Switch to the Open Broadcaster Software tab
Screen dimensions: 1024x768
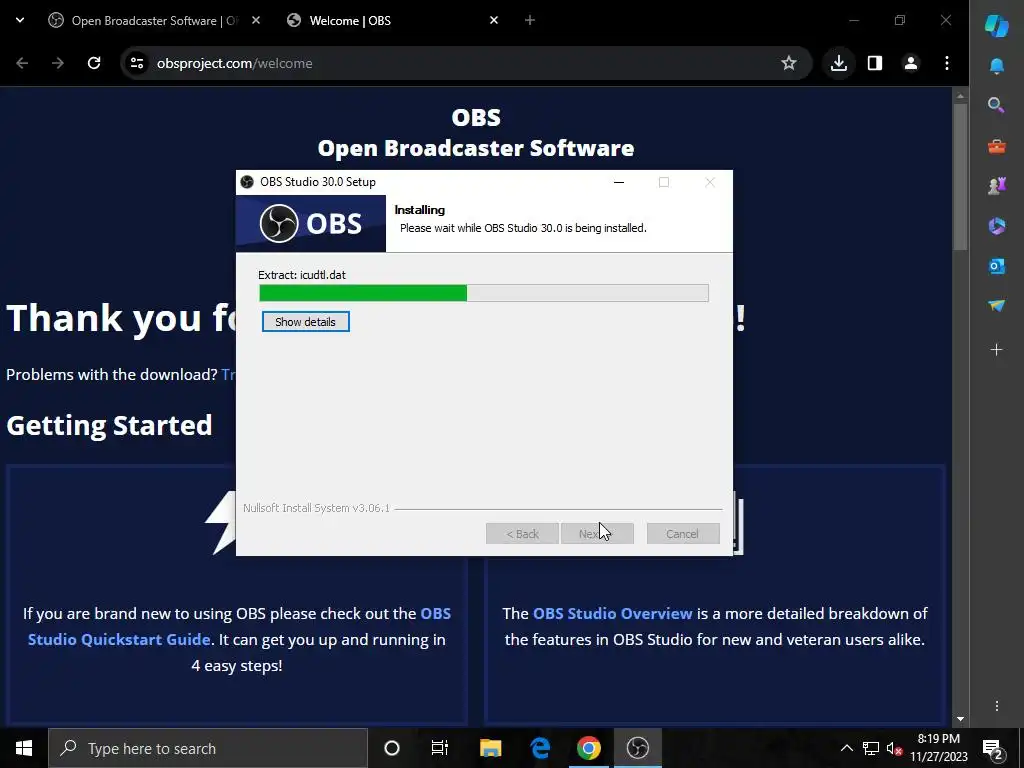(x=153, y=21)
